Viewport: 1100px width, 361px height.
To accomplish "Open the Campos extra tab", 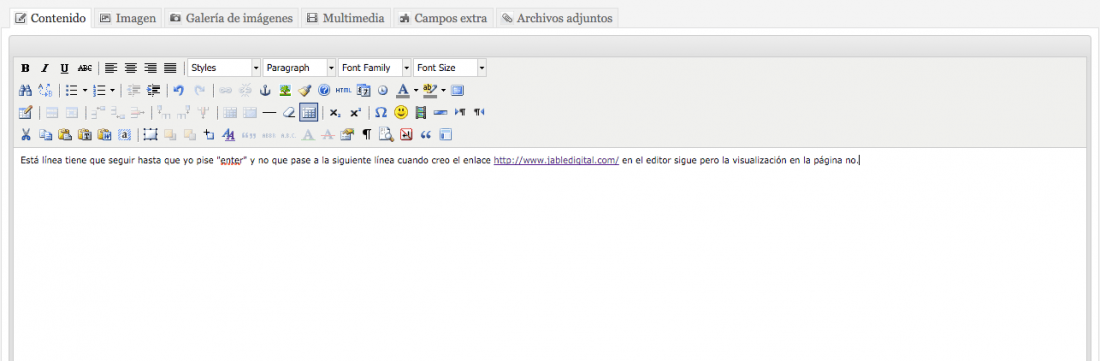I will tap(443, 18).
